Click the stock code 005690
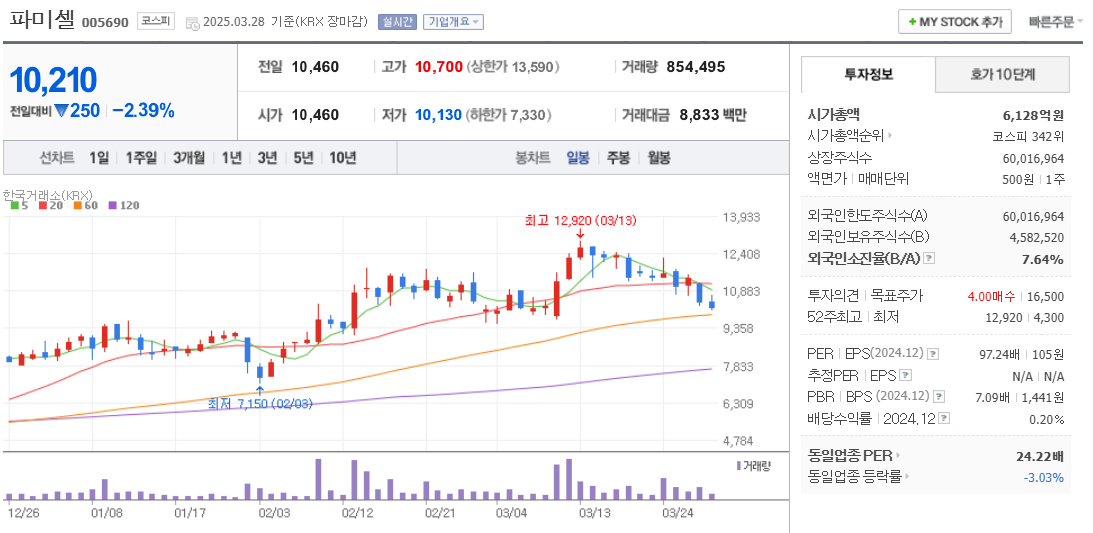The height and width of the screenshot is (533, 1093). [105, 22]
